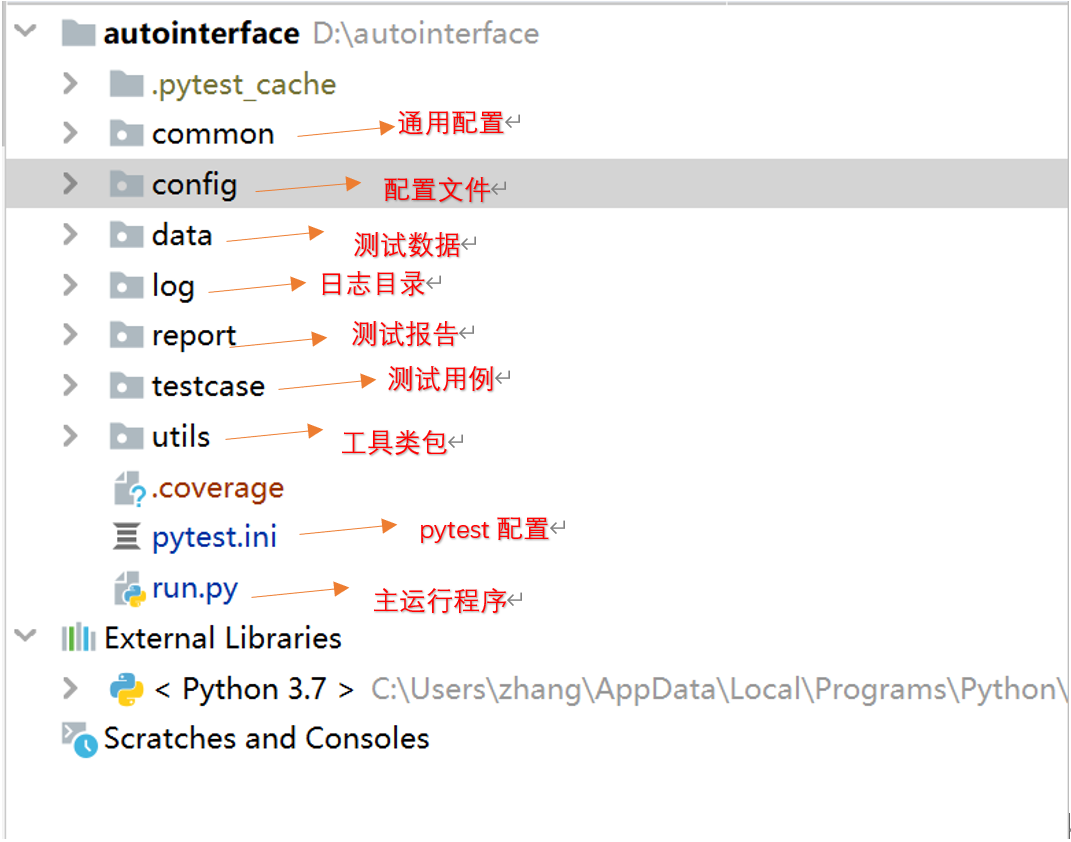
Task: Expand the config folder
Action: click(x=69, y=184)
